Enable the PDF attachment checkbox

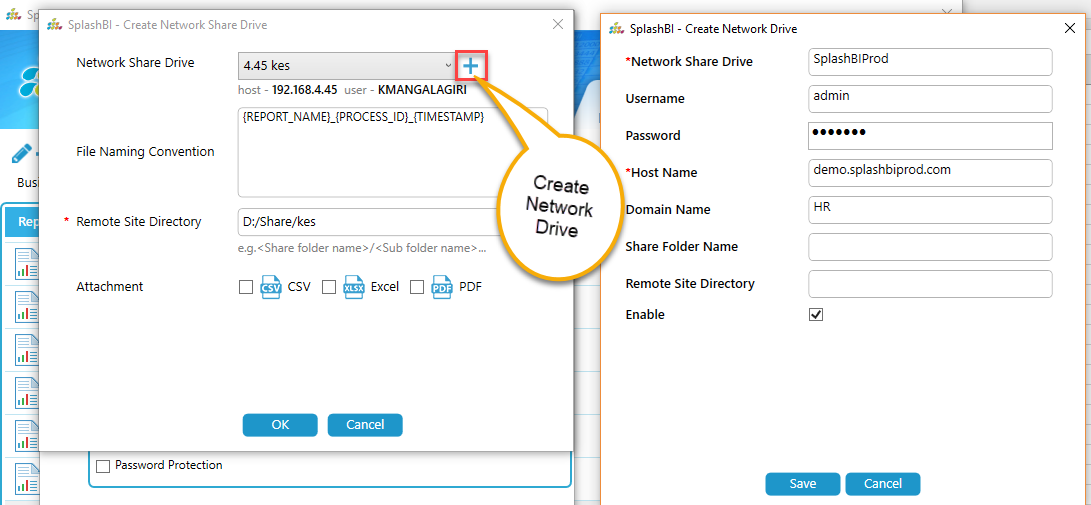tap(417, 287)
